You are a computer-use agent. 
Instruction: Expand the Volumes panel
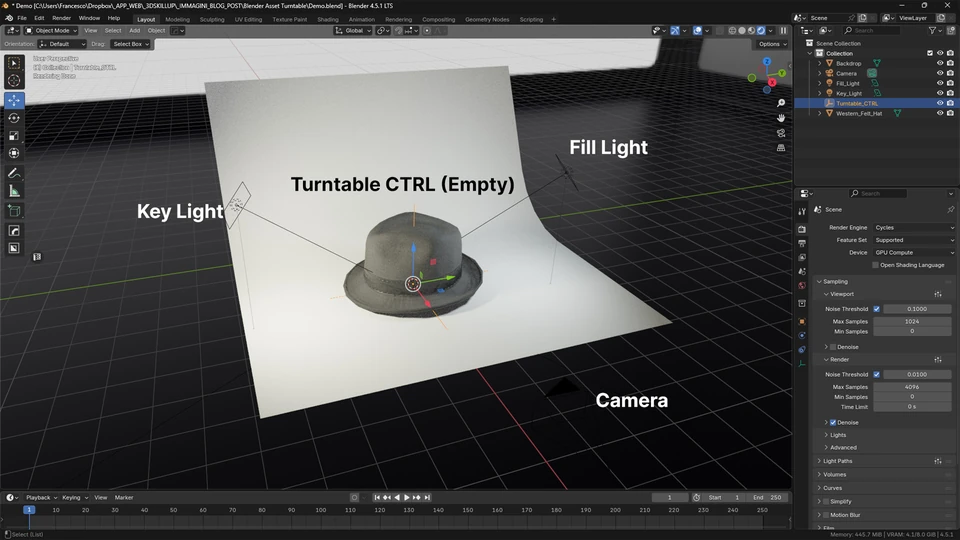[834, 474]
